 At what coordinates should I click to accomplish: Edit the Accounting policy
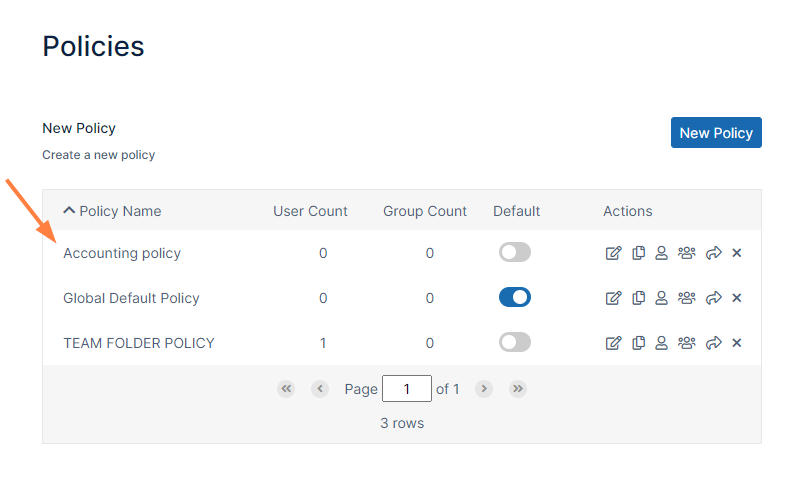tap(614, 253)
